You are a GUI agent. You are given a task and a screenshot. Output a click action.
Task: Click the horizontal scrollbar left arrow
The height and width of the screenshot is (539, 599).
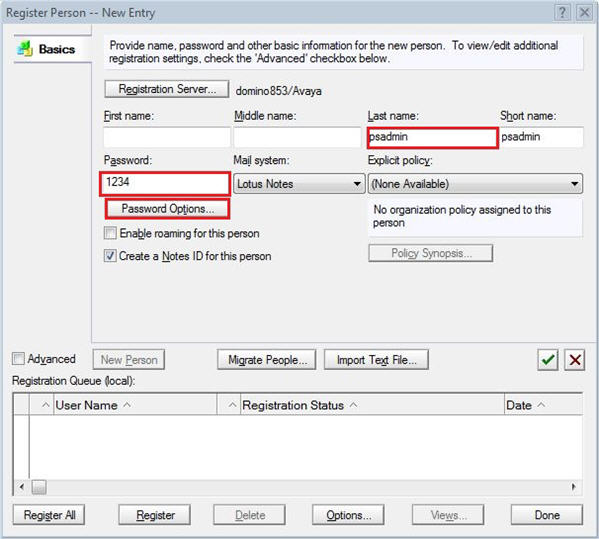pyautogui.click(x=22, y=487)
